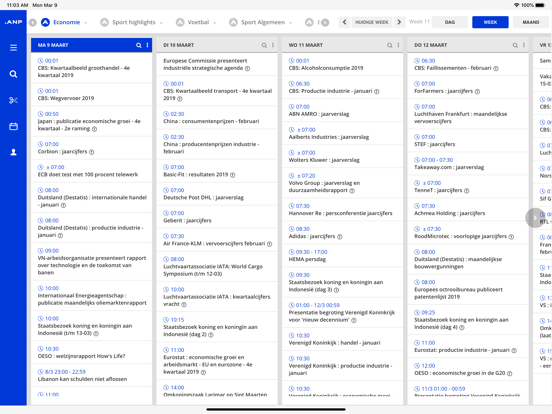Show info for TenneT jaarcijfers

pyautogui.click(x=467, y=191)
